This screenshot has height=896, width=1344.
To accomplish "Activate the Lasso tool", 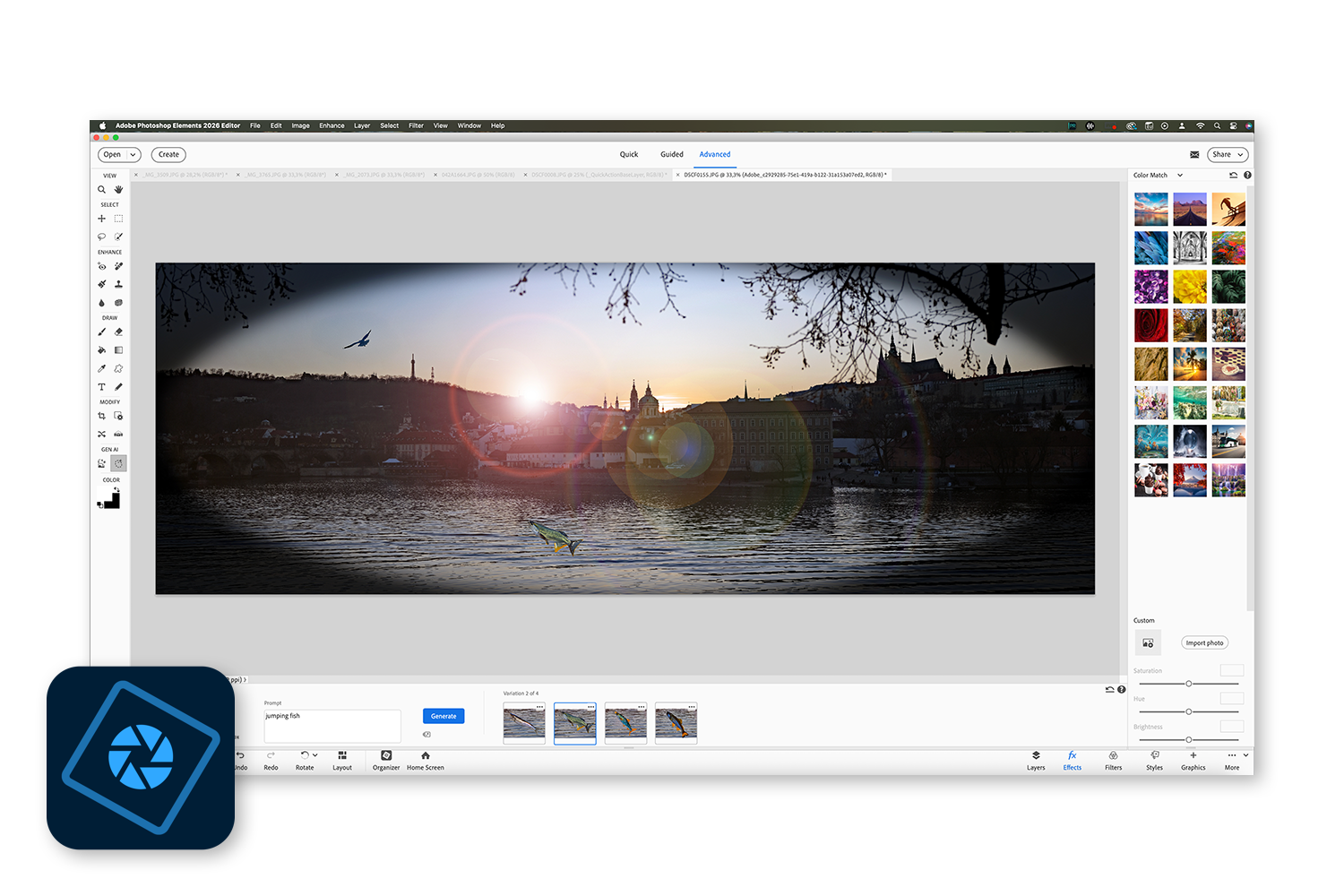I will (101, 237).
